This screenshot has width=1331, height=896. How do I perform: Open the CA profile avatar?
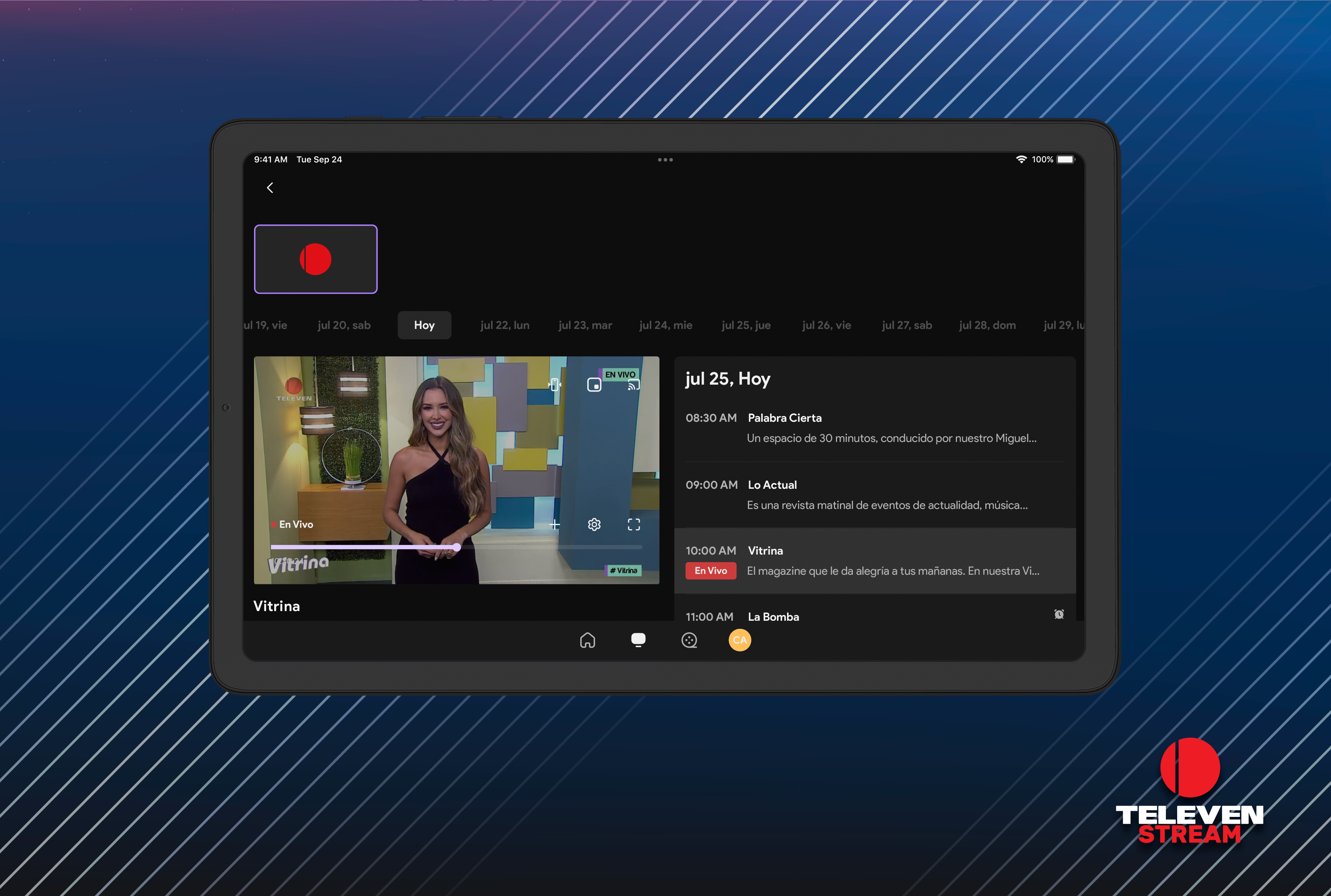click(x=740, y=640)
